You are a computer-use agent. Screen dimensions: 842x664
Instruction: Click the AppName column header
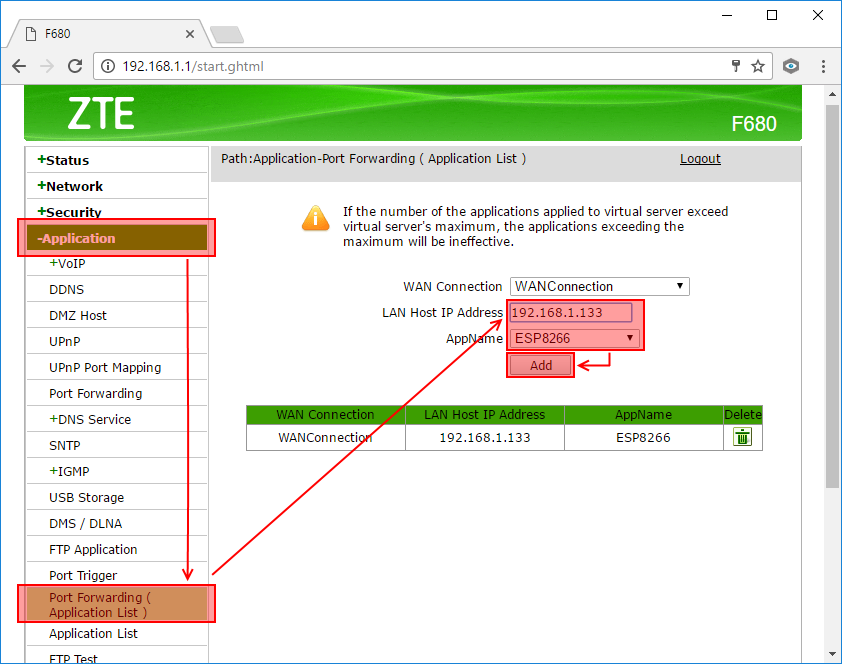(x=643, y=414)
